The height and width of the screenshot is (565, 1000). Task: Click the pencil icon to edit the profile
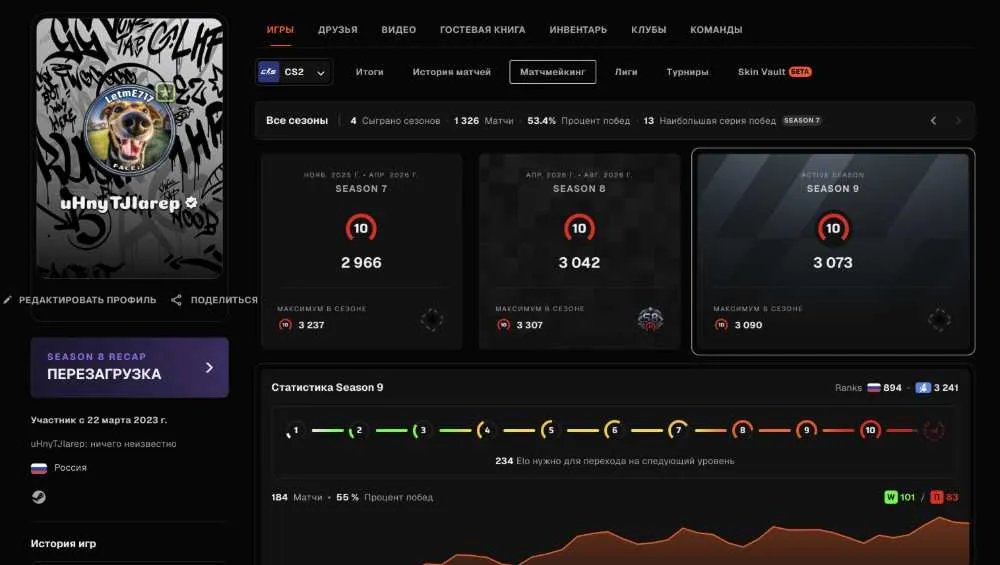(8, 300)
